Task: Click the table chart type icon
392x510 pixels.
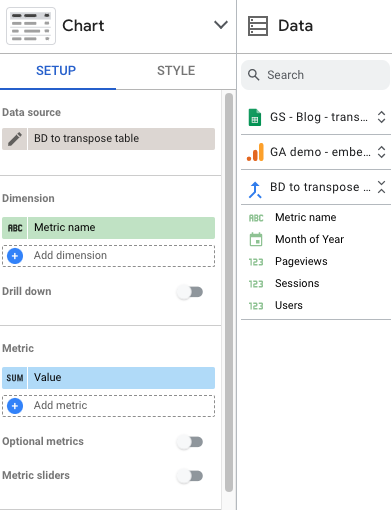Action: 31,26
